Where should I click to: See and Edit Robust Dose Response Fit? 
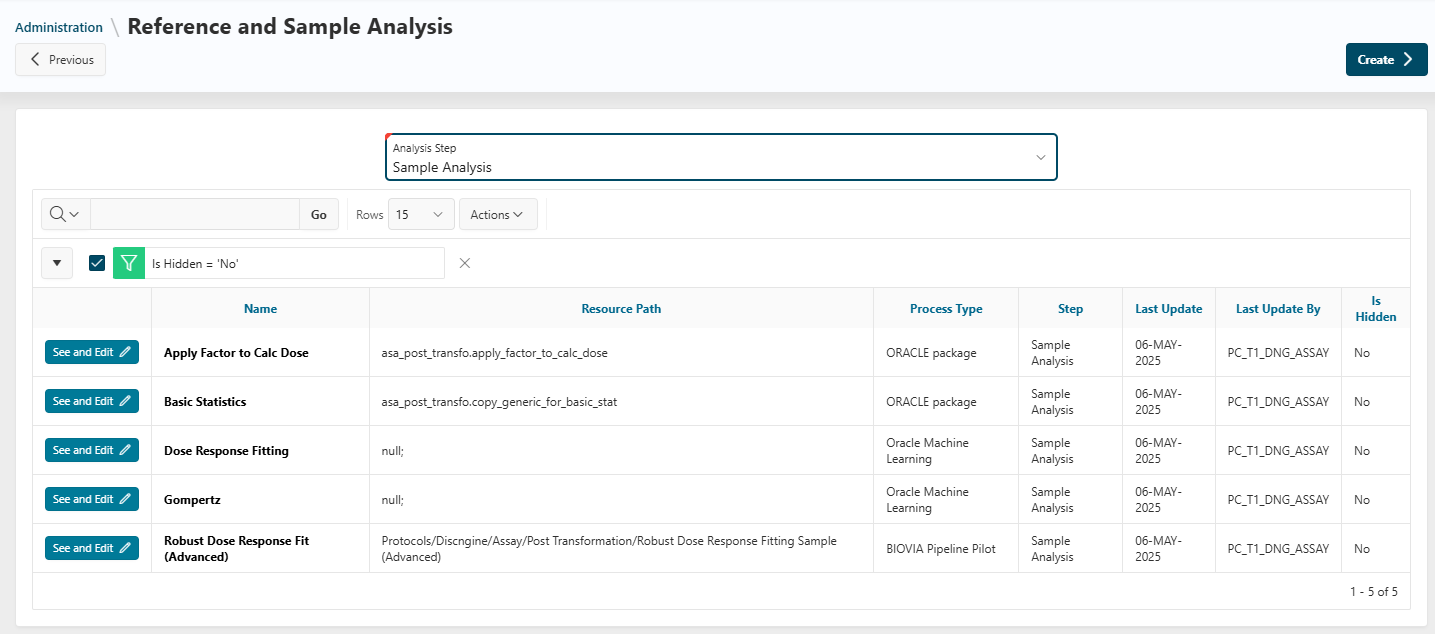point(92,548)
